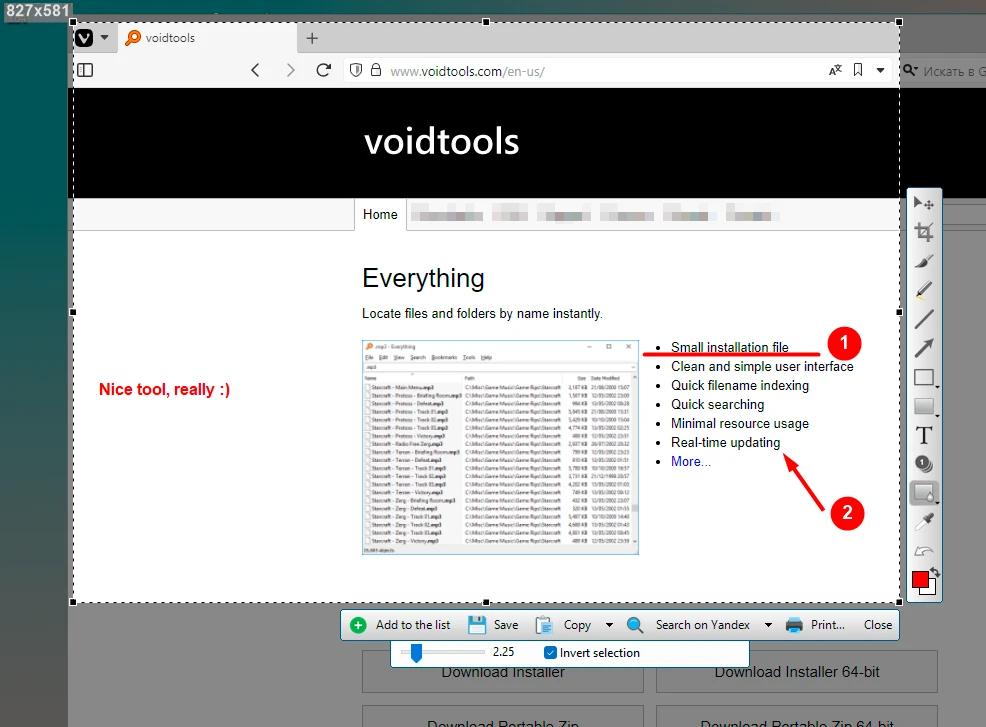The image size is (986, 727).
Task: Click the Everything heading text
Action: (423, 278)
